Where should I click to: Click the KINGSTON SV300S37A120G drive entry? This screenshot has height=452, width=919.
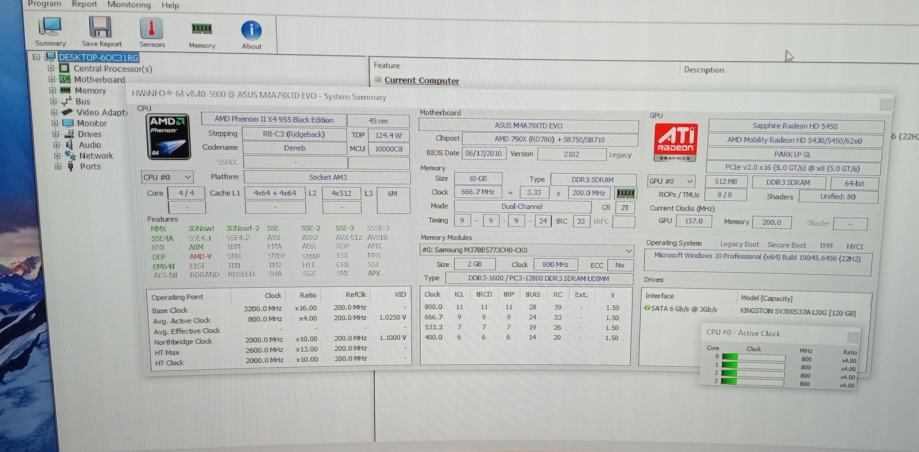coord(798,310)
